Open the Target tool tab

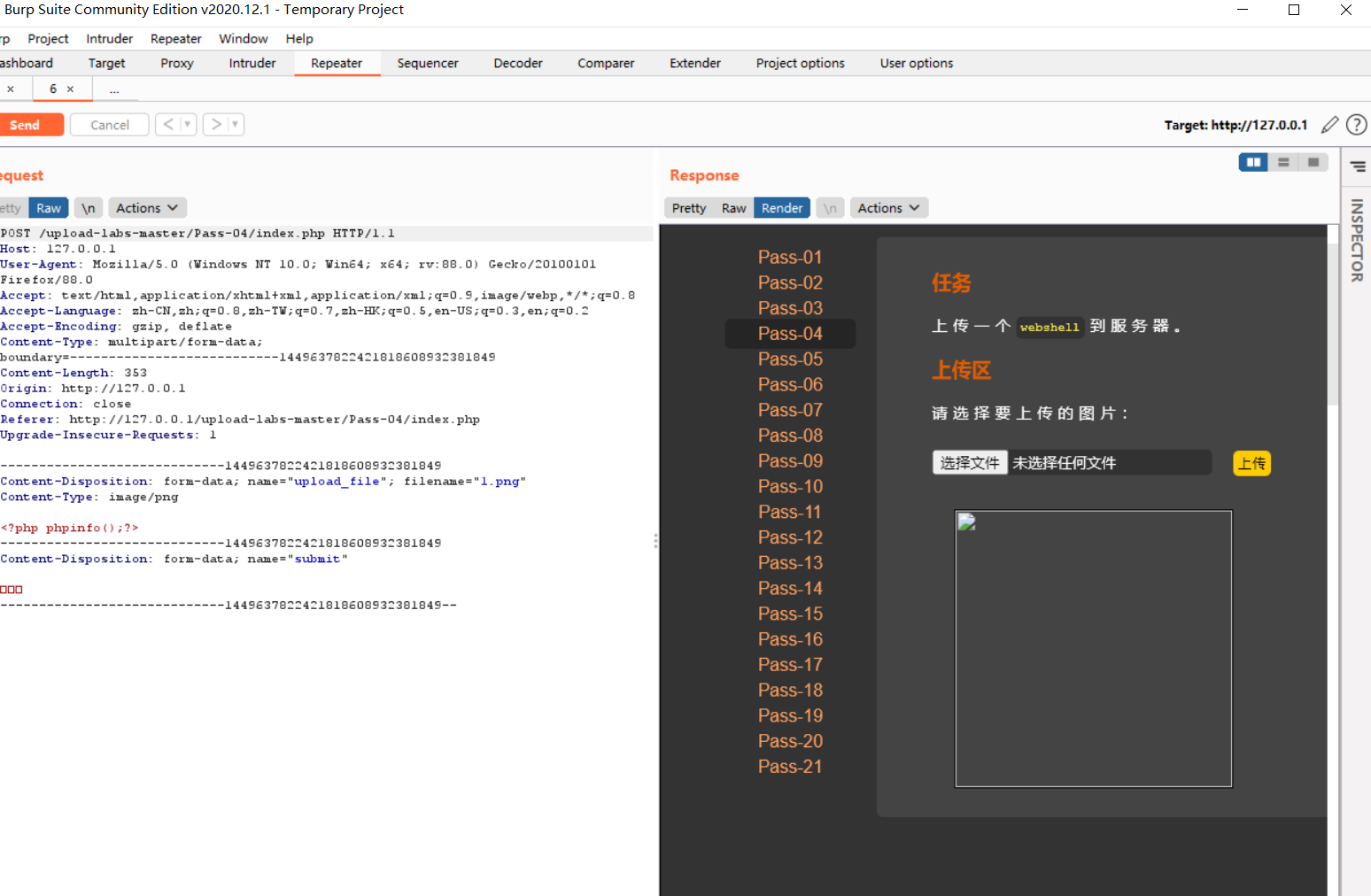point(106,64)
